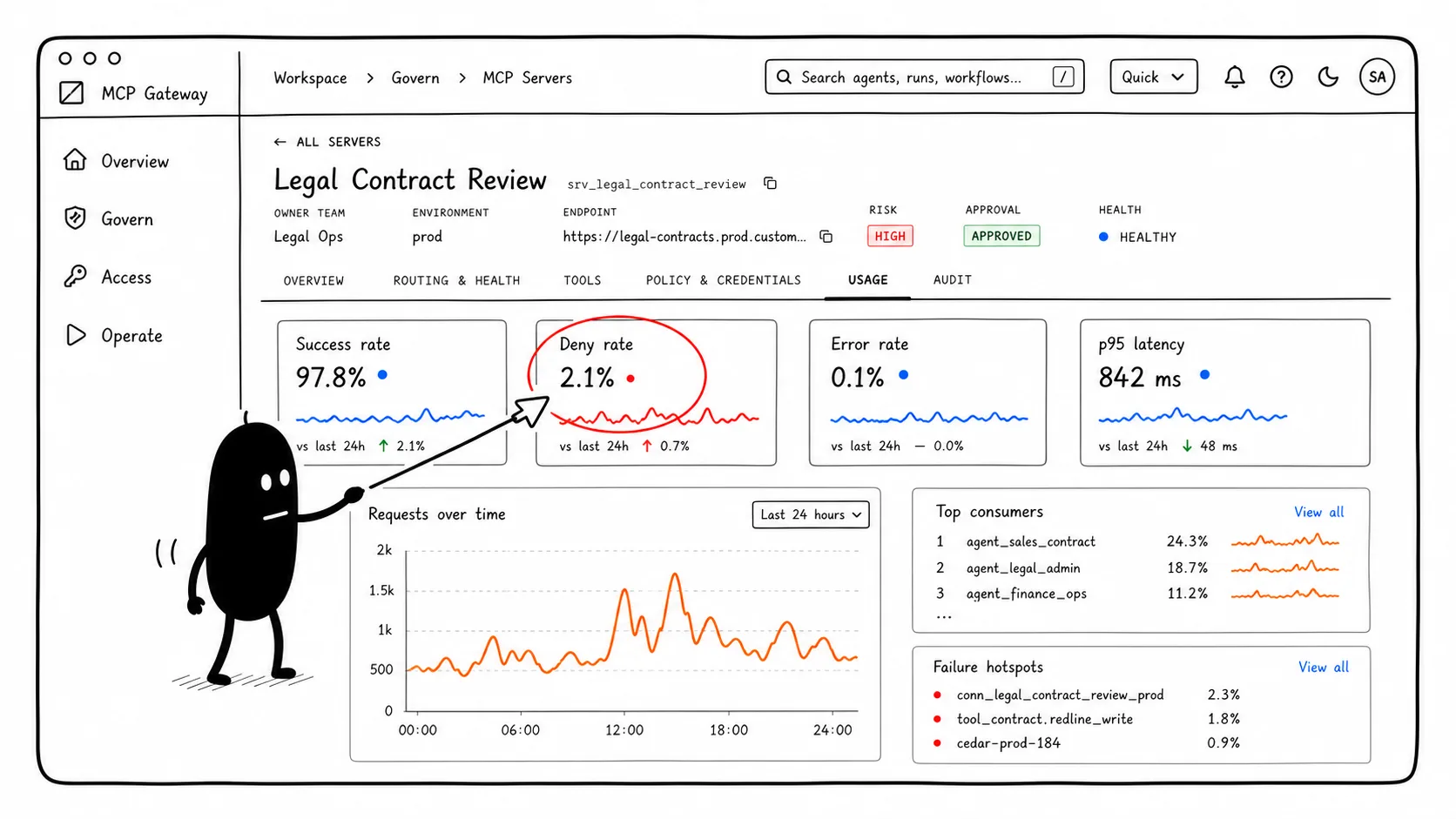
Task: Open the SA user avatar menu
Action: (x=1377, y=77)
